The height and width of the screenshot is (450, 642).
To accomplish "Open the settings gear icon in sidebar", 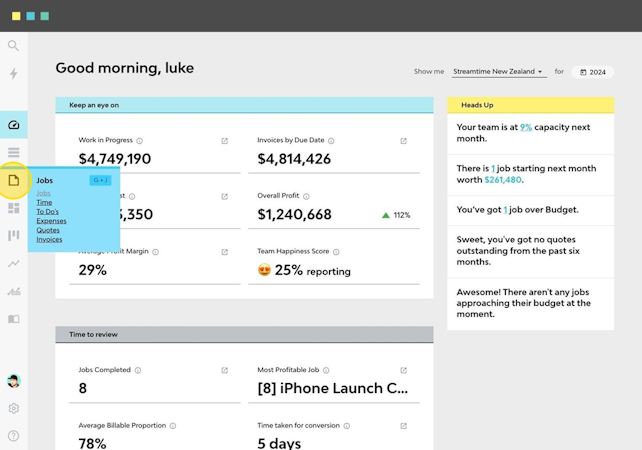I will click(13, 408).
